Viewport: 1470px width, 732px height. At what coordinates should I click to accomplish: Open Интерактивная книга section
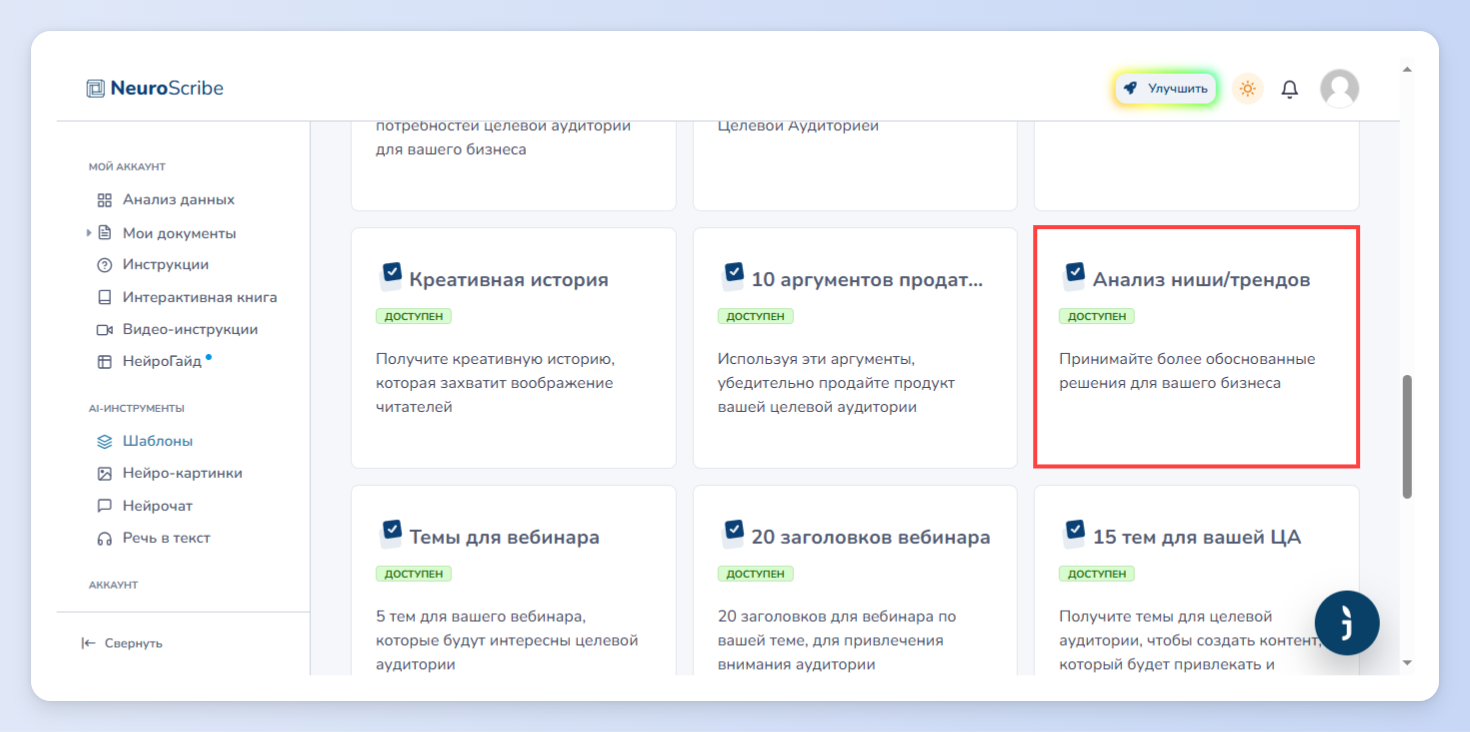click(200, 297)
